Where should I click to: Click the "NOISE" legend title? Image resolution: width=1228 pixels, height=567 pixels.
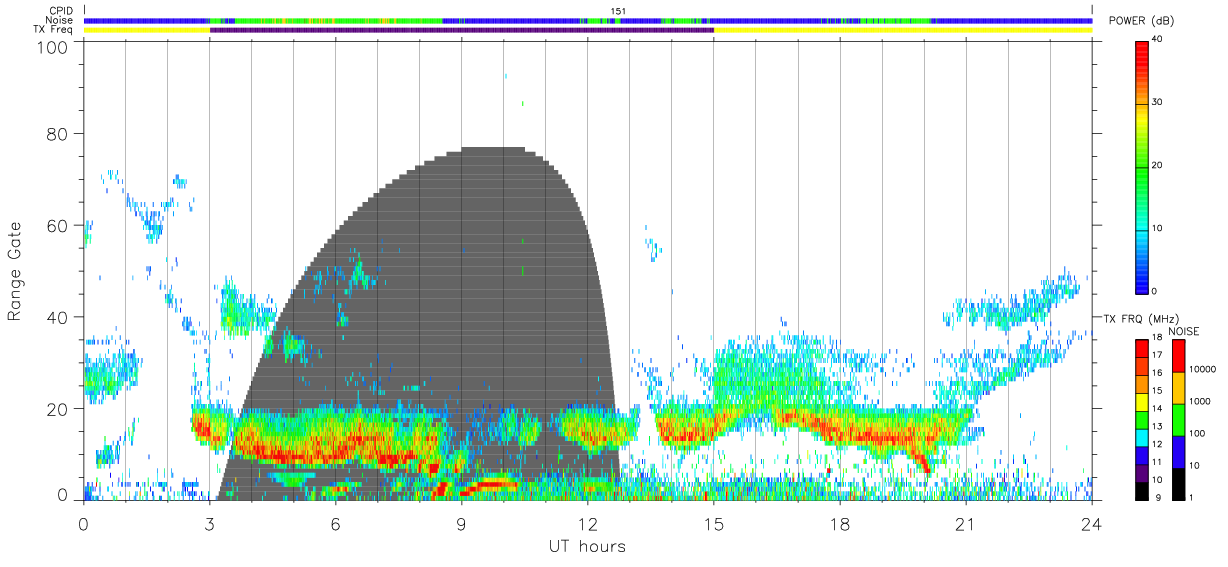coord(1184,331)
